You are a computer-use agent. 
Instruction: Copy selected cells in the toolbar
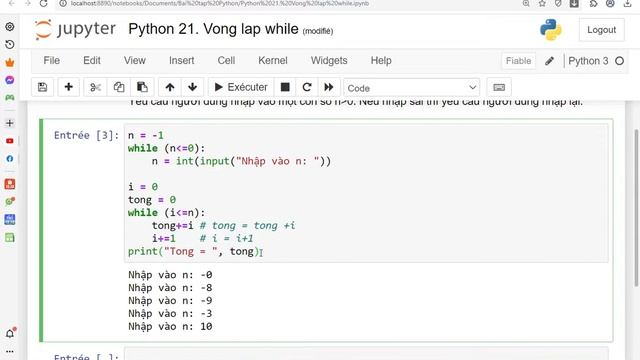coord(119,87)
